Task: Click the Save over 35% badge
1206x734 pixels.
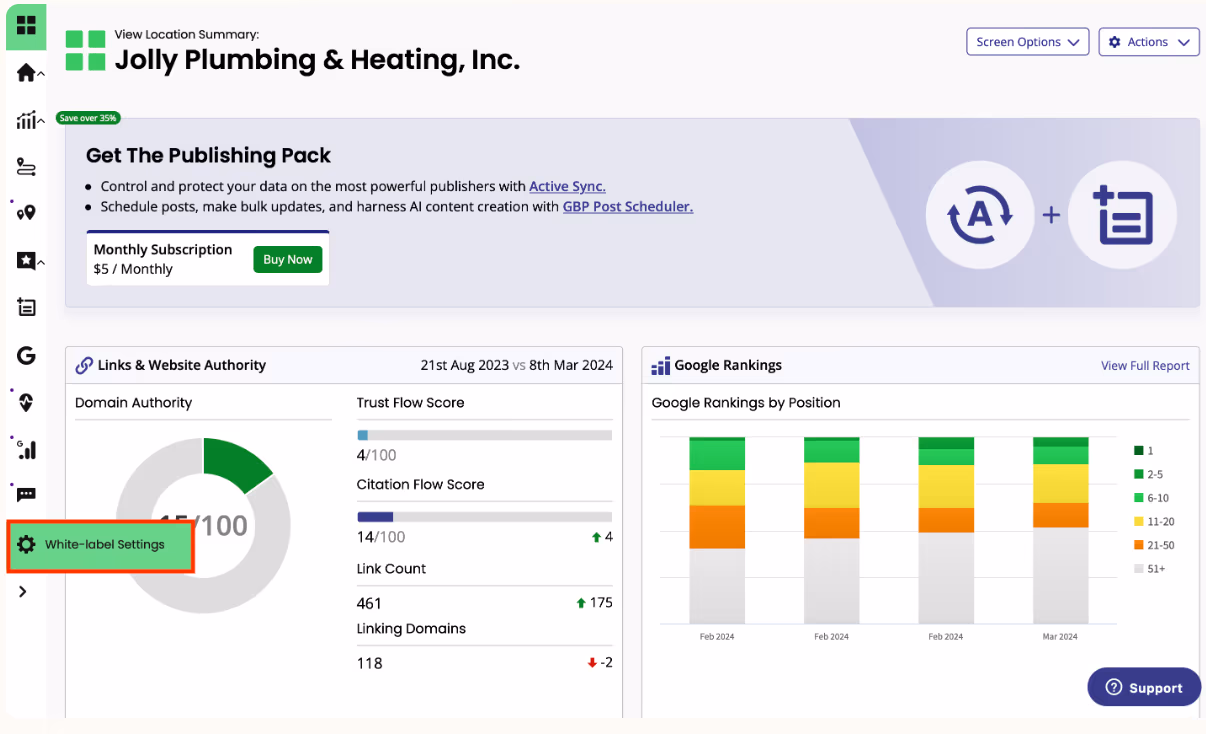Action: coord(88,118)
